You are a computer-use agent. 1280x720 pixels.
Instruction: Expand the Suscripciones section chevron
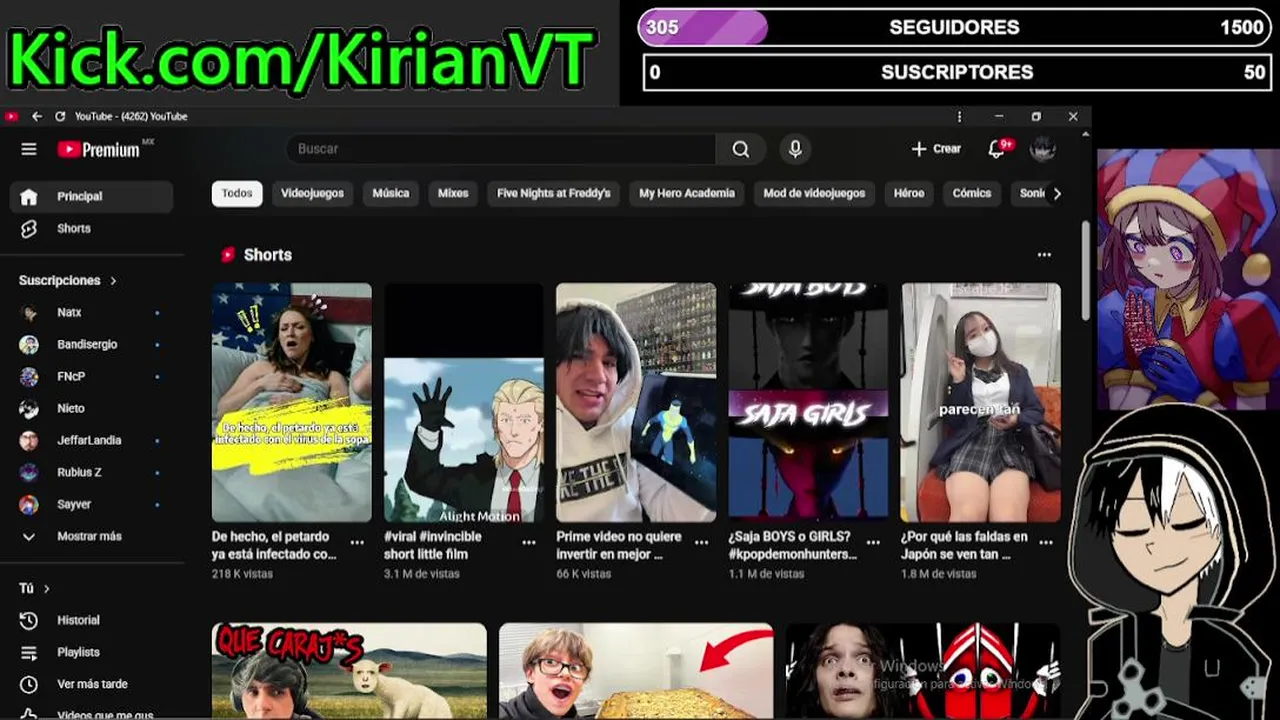pyautogui.click(x=113, y=281)
